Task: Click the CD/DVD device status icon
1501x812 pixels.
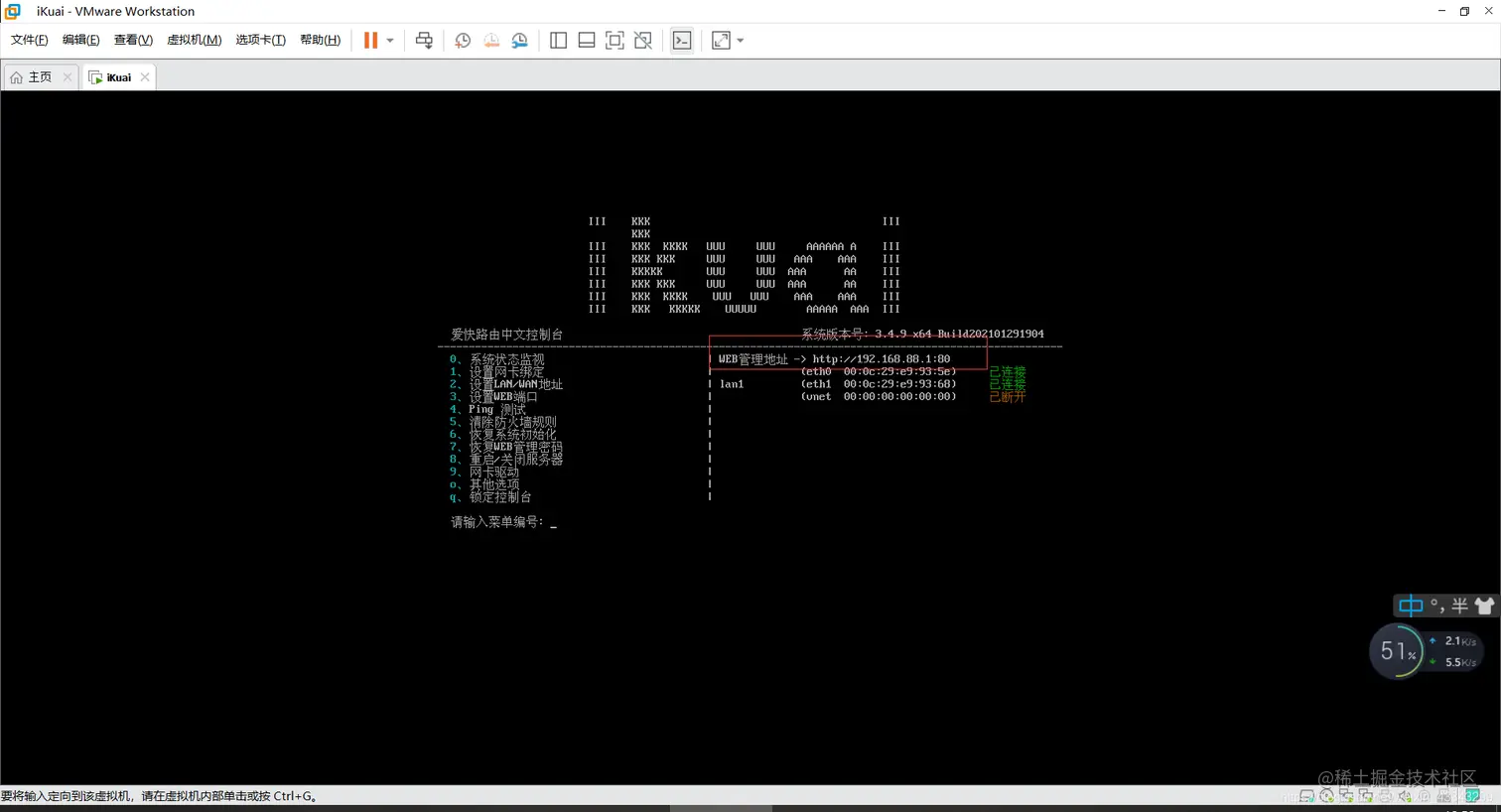Action: click(1327, 796)
